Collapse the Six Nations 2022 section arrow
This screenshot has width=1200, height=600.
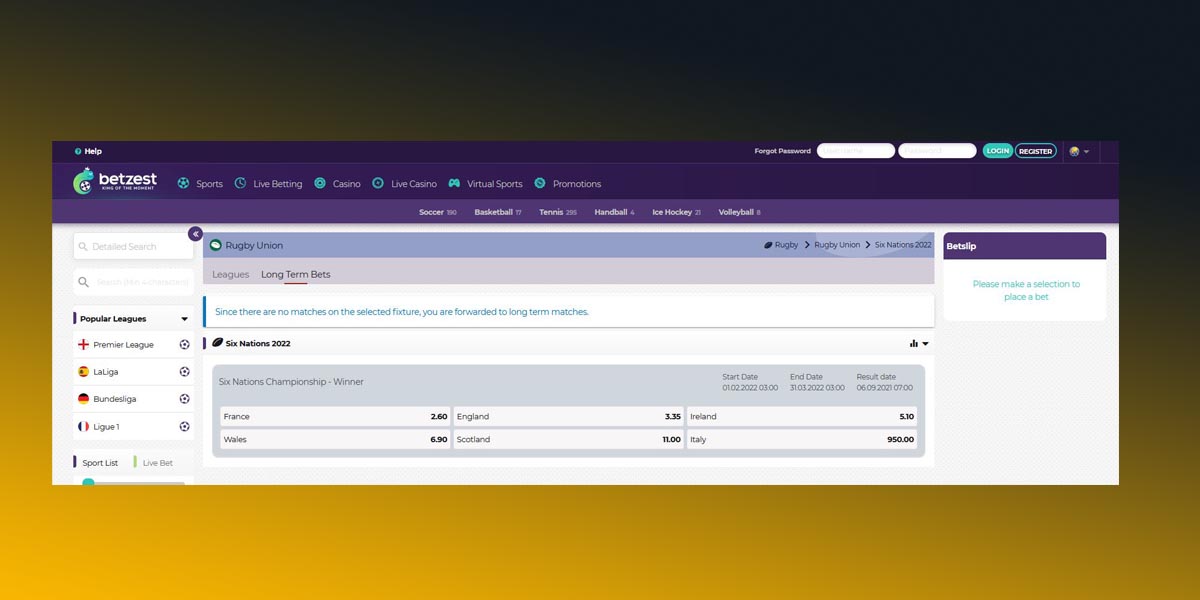[x=925, y=344]
